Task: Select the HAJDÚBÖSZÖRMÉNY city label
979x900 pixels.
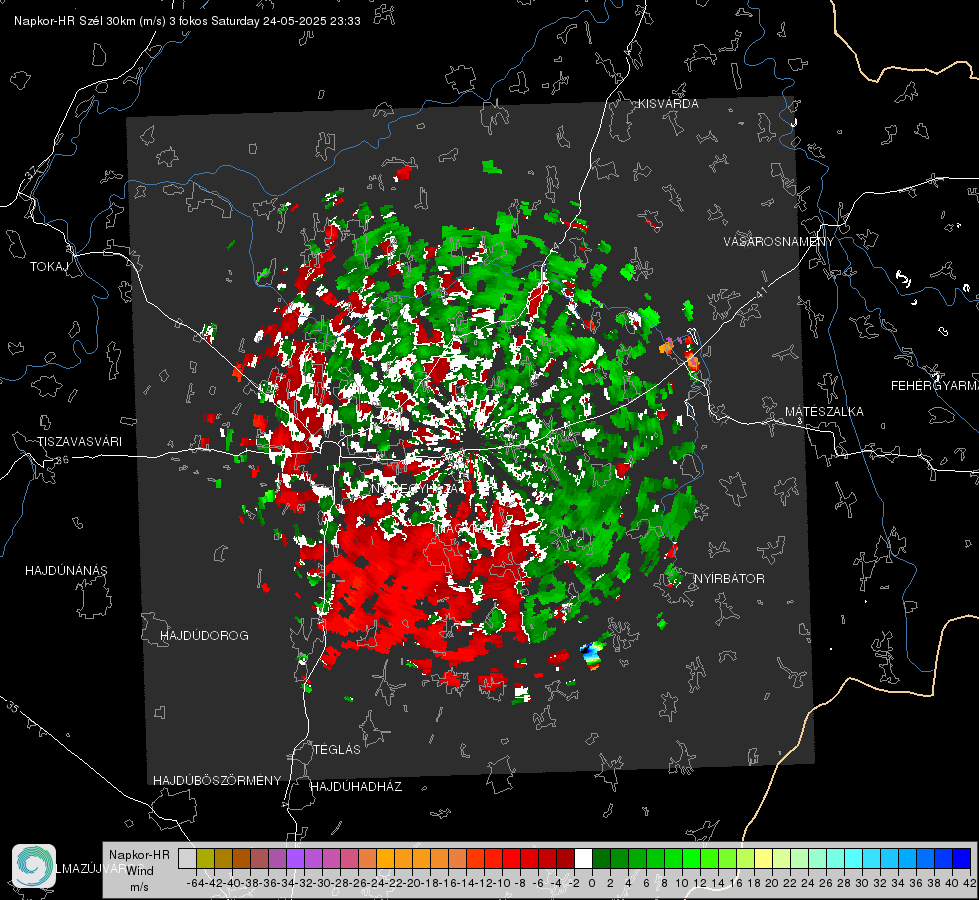Action: pyautogui.click(x=217, y=781)
